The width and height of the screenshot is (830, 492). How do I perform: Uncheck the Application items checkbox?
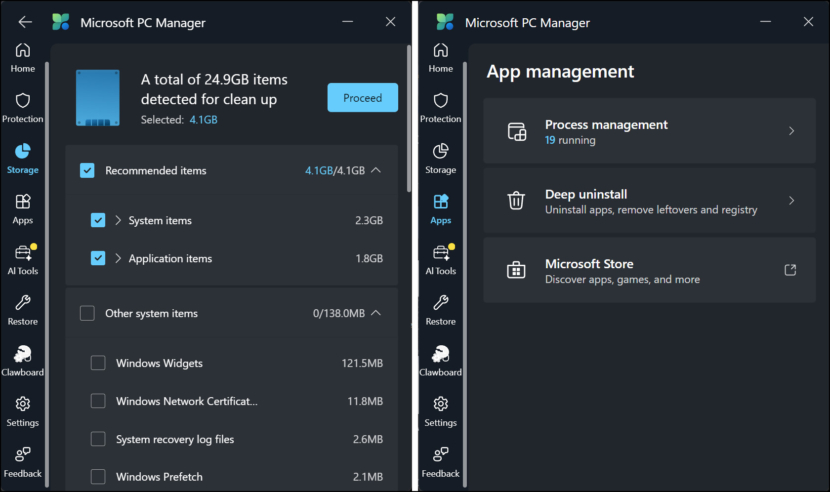coord(98,258)
